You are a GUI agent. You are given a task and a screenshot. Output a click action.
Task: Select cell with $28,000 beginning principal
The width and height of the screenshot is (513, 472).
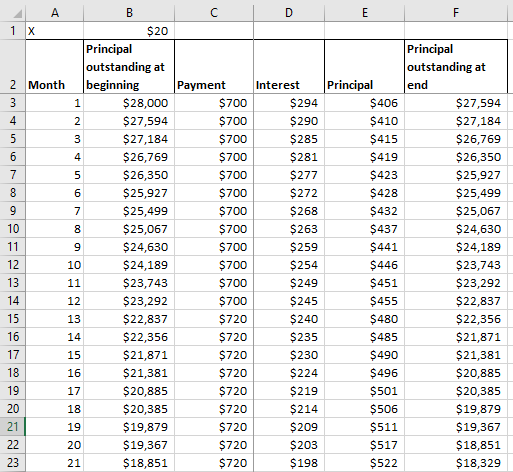(129, 103)
